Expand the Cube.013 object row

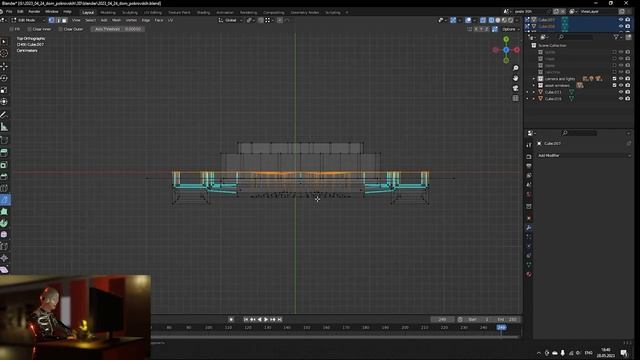pos(533,92)
